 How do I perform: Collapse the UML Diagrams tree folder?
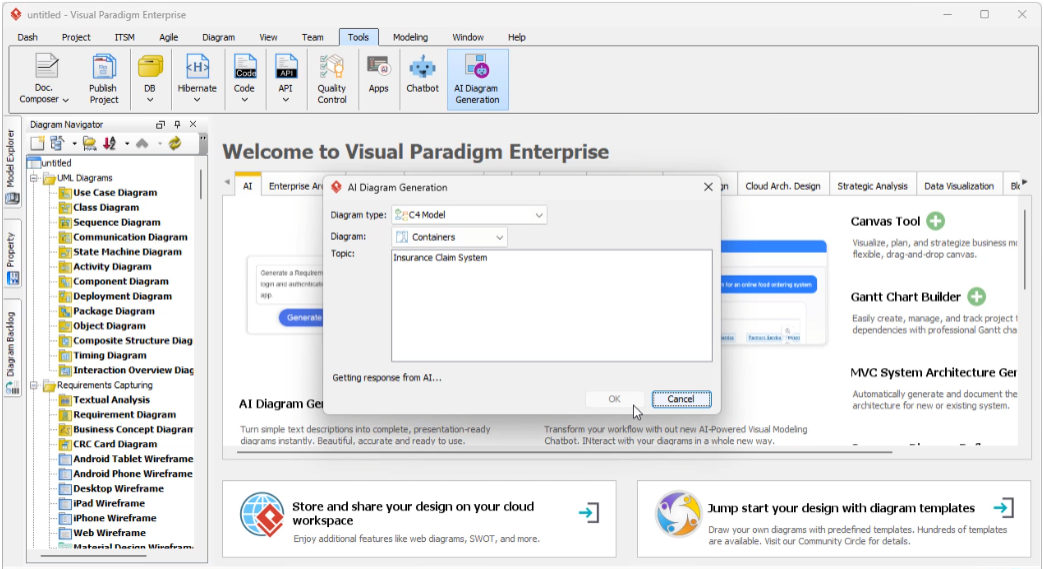click(x=34, y=178)
